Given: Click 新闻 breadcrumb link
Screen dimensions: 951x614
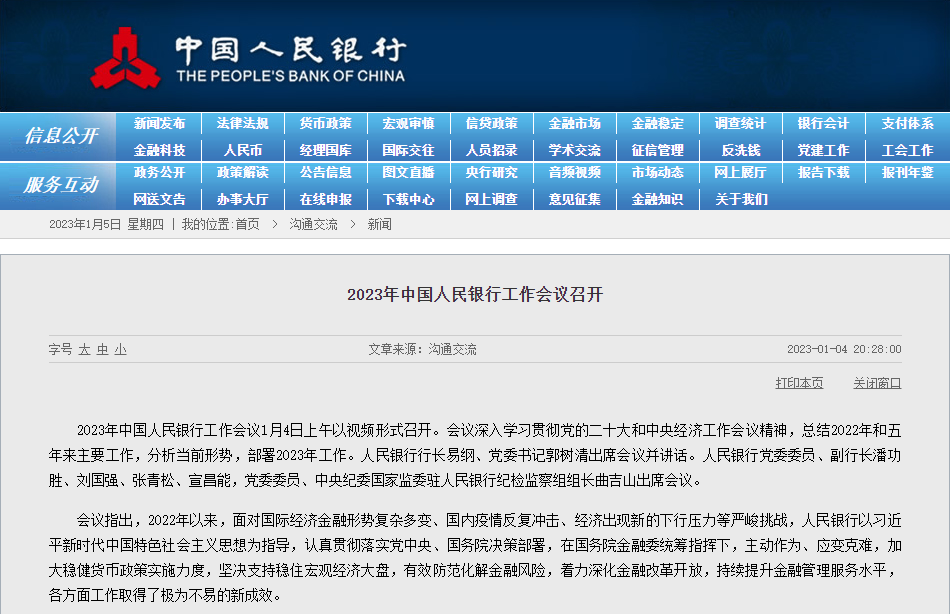Looking at the screenshot, I should 380,224.
